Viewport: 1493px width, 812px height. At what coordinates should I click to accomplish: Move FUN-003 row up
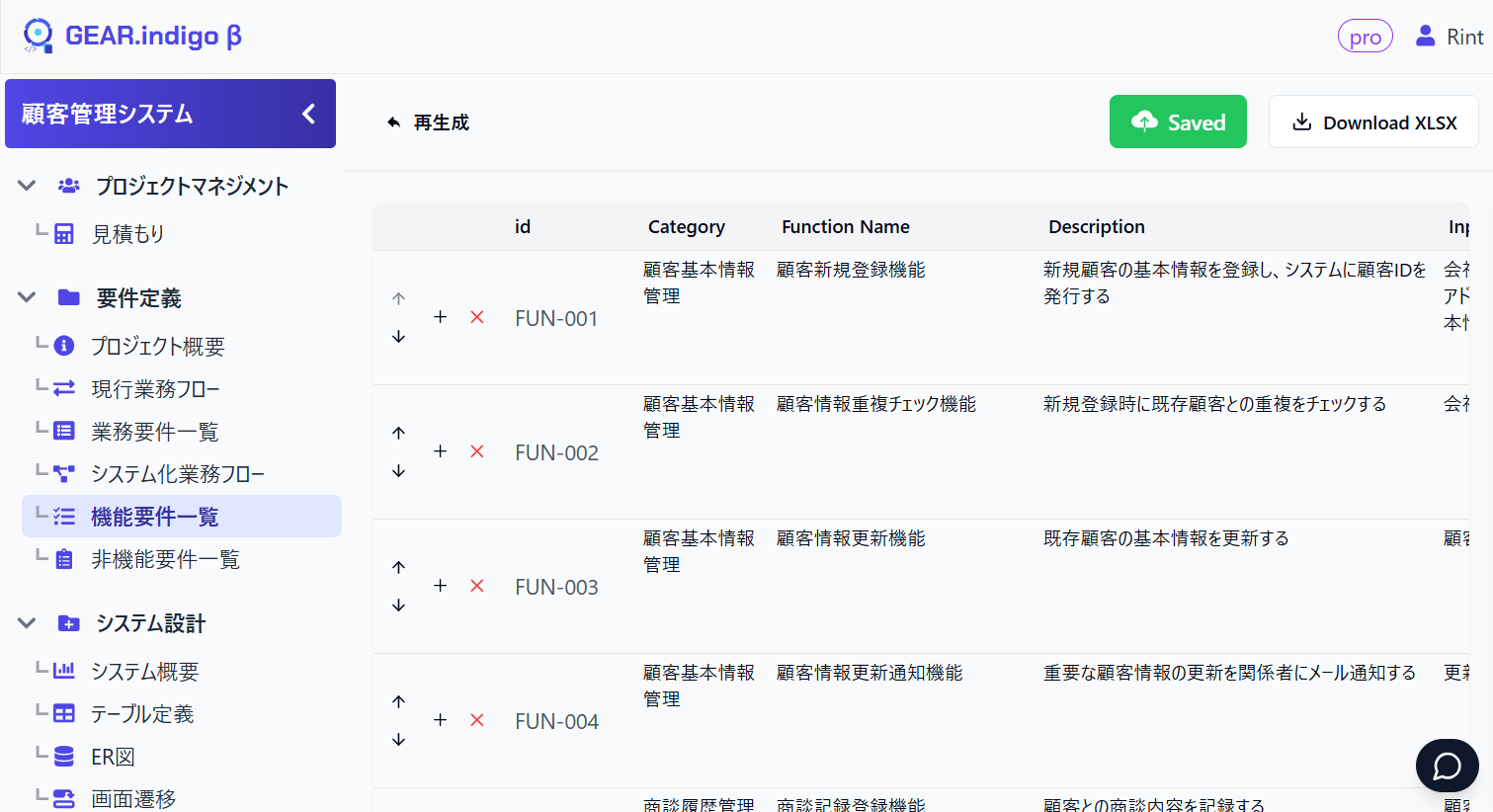[398, 567]
